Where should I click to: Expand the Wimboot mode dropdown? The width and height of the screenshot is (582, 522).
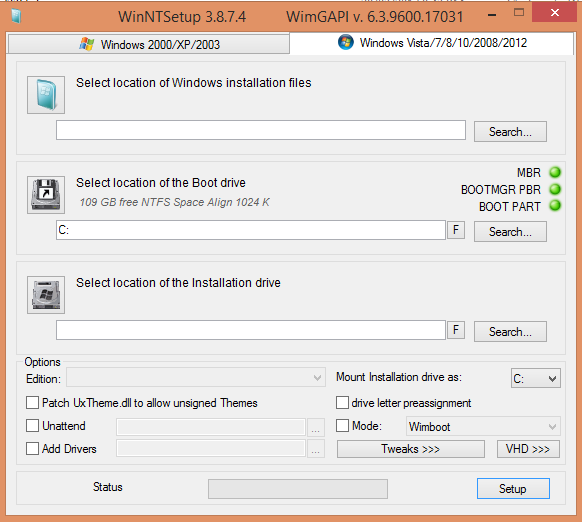coord(483,426)
